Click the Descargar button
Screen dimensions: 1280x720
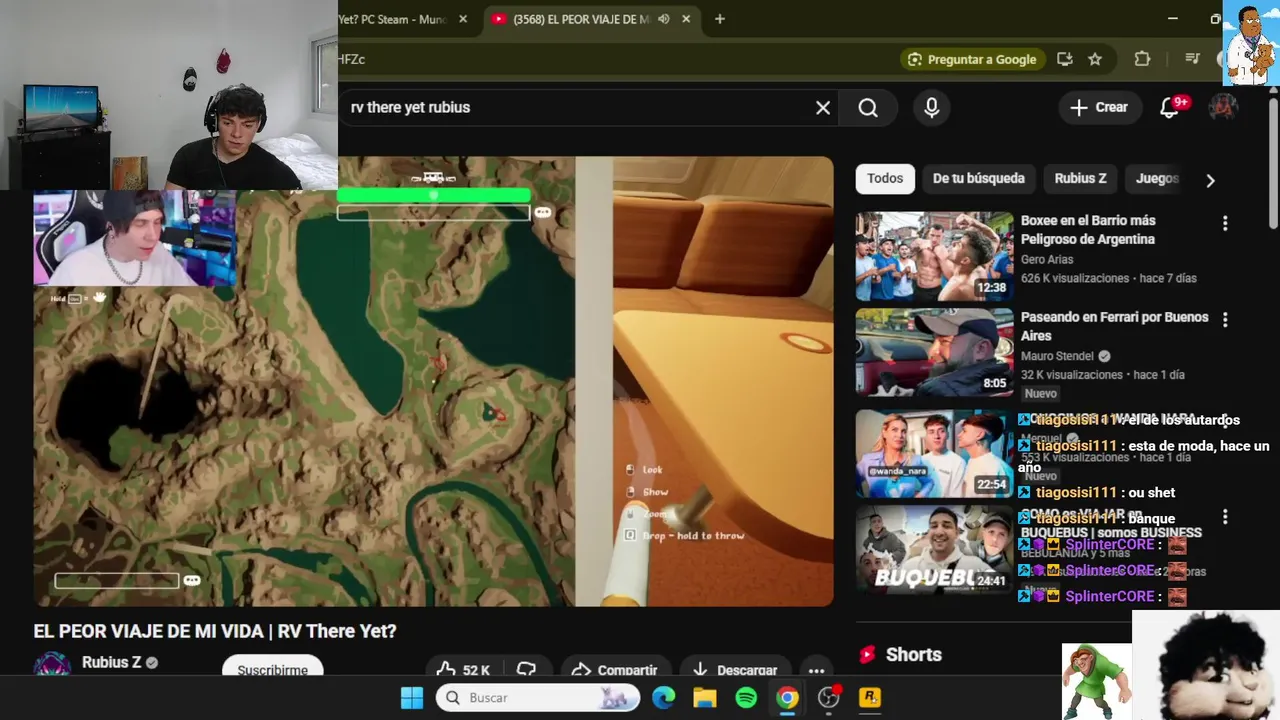735,670
